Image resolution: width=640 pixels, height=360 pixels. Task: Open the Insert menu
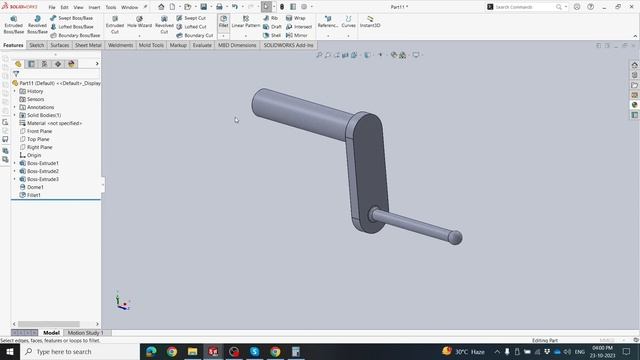click(x=94, y=7)
